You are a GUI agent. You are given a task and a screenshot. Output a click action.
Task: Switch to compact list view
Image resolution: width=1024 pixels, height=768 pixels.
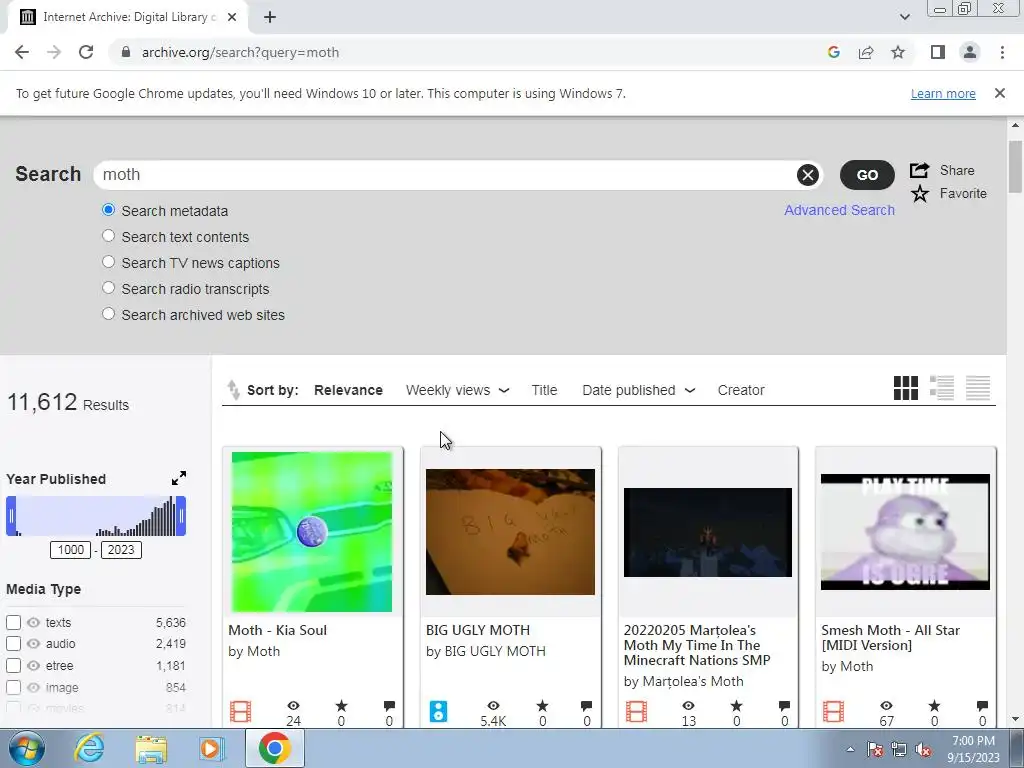pos(978,388)
